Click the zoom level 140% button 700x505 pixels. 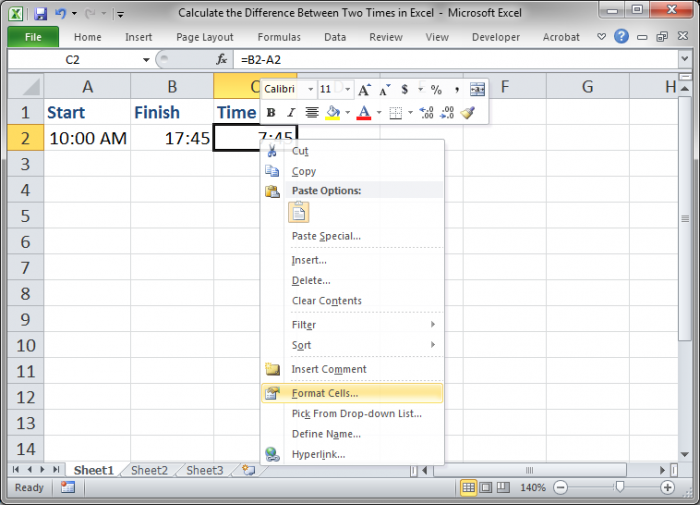[x=533, y=487]
